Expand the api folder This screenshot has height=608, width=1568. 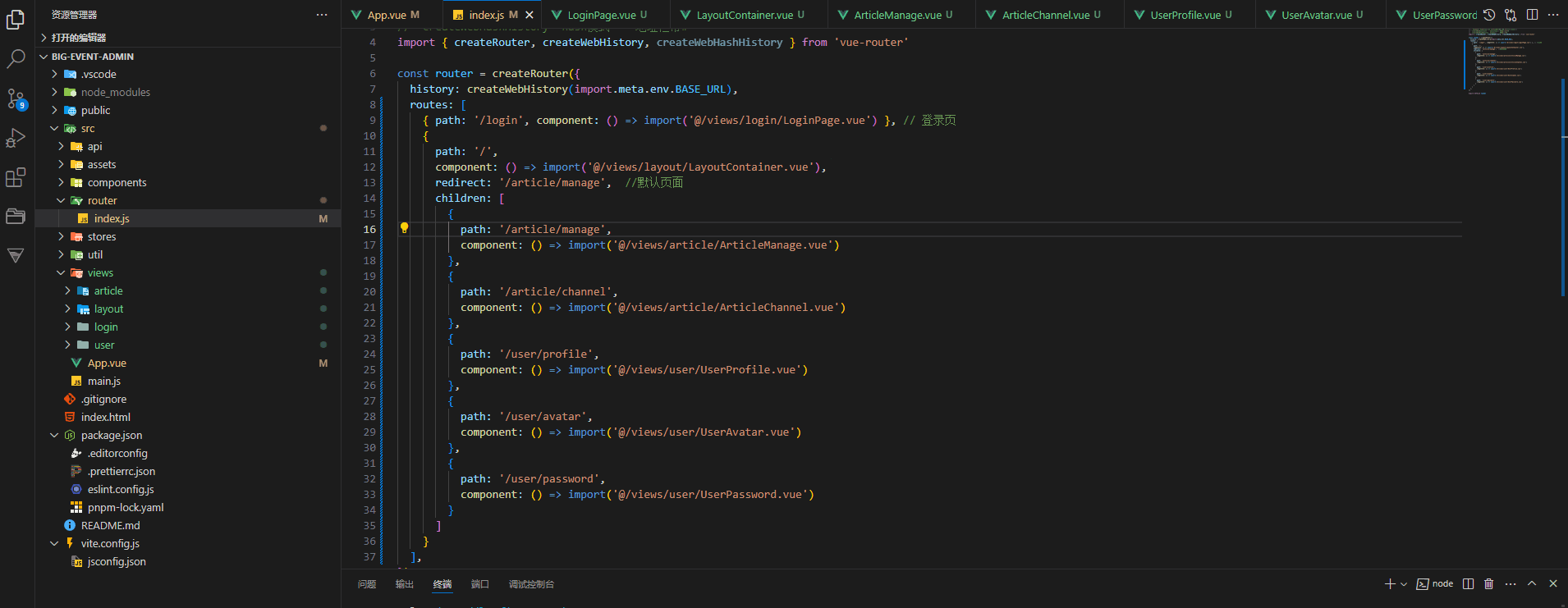pyautogui.click(x=187, y=146)
